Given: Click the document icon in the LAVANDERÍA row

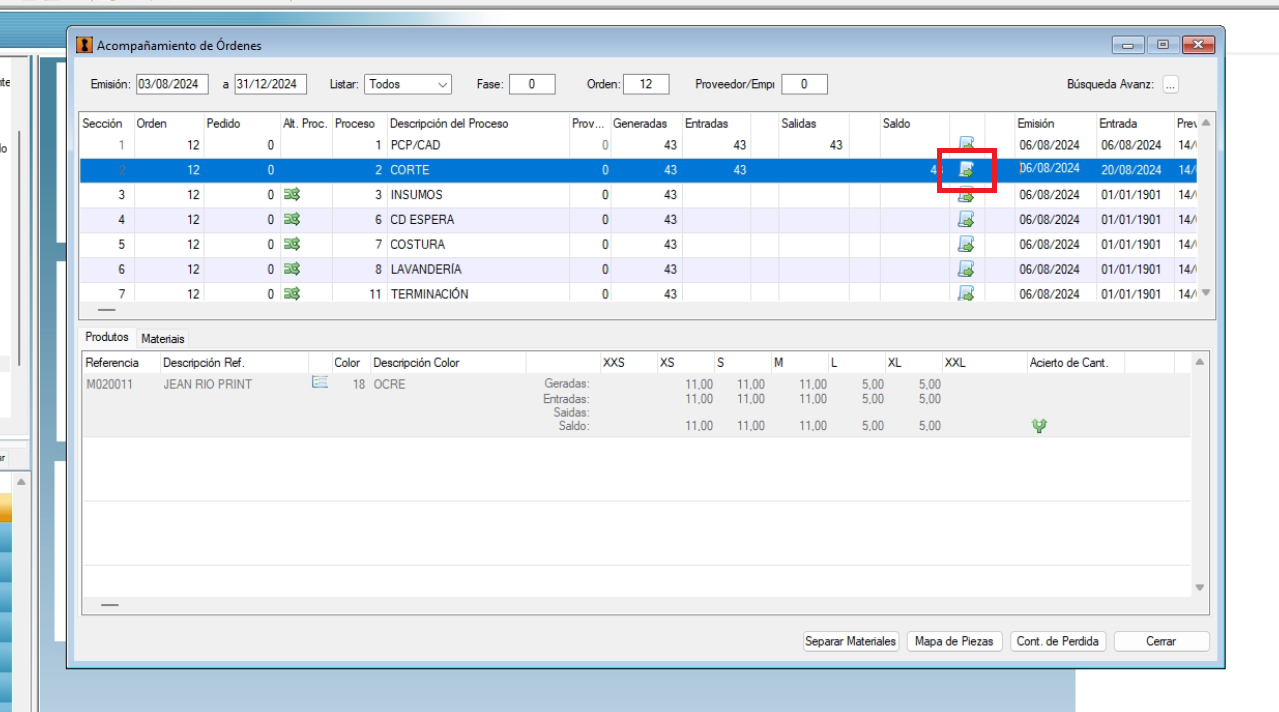Looking at the screenshot, I should [x=966, y=269].
